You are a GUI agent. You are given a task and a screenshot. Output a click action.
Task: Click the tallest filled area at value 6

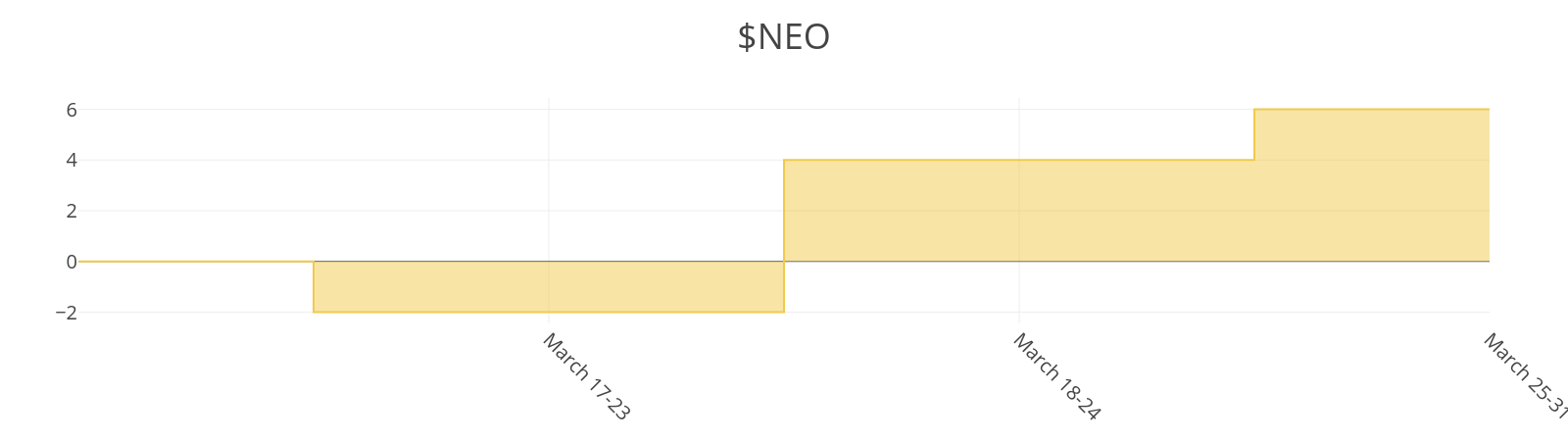tap(1372, 185)
